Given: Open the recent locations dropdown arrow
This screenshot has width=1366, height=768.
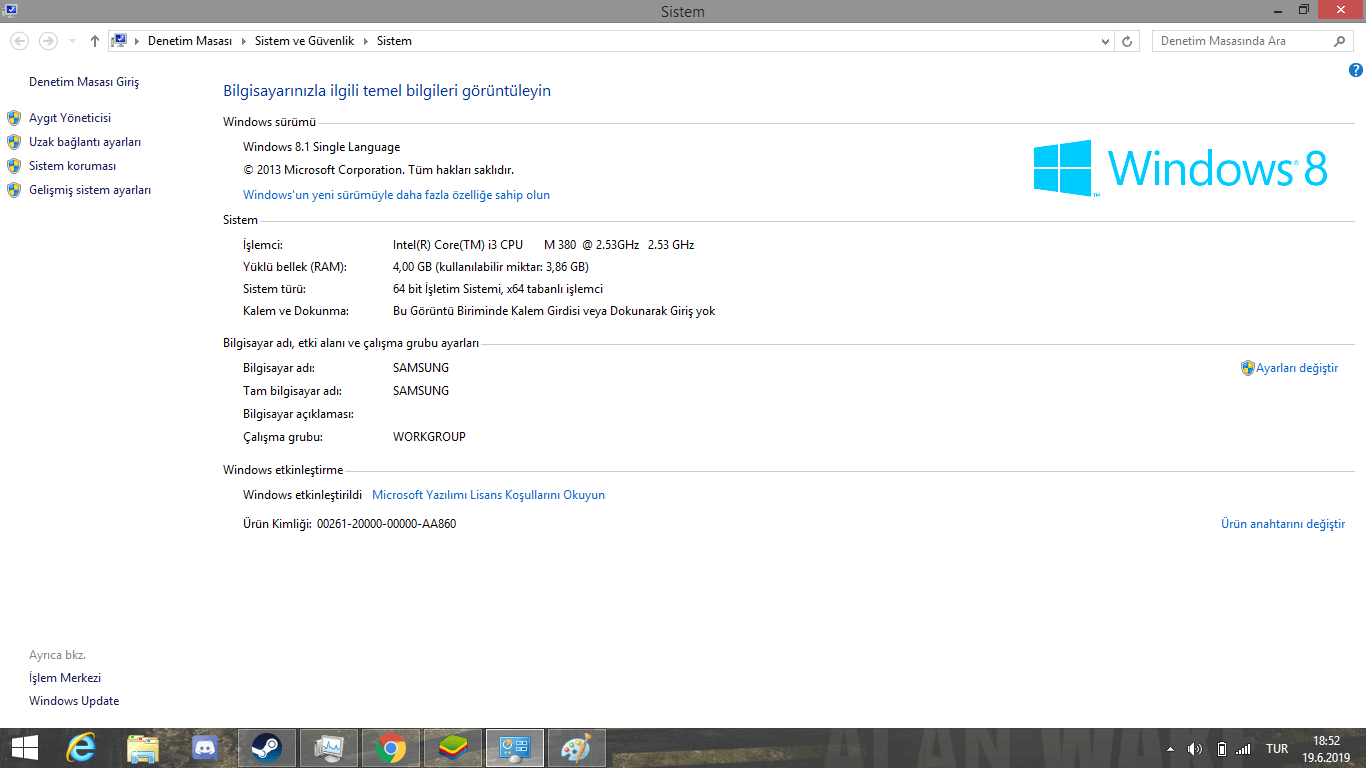Looking at the screenshot, I should point(72,41).
